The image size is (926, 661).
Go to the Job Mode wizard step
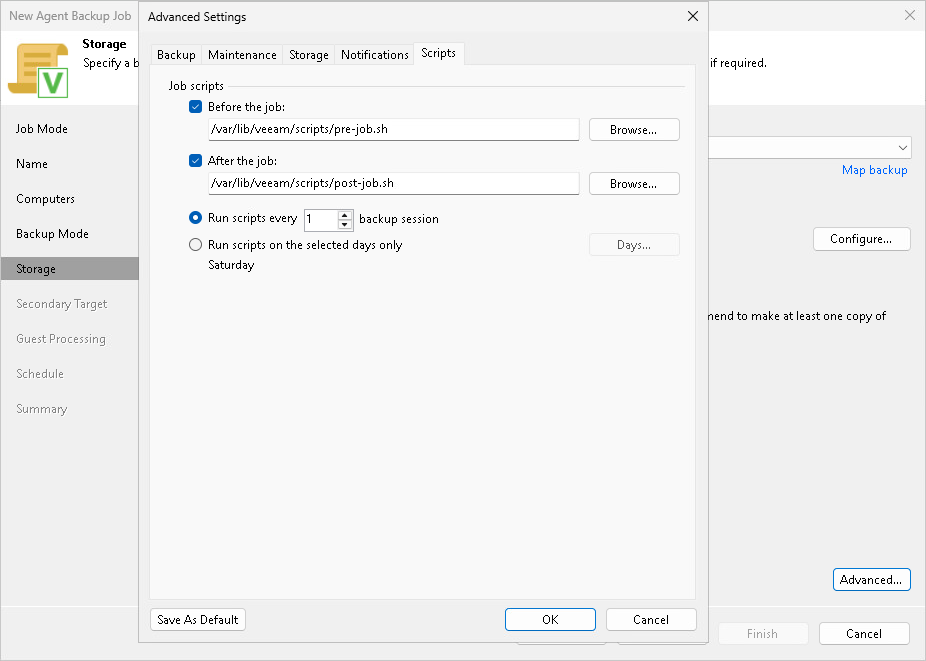[x=42, y=129]
